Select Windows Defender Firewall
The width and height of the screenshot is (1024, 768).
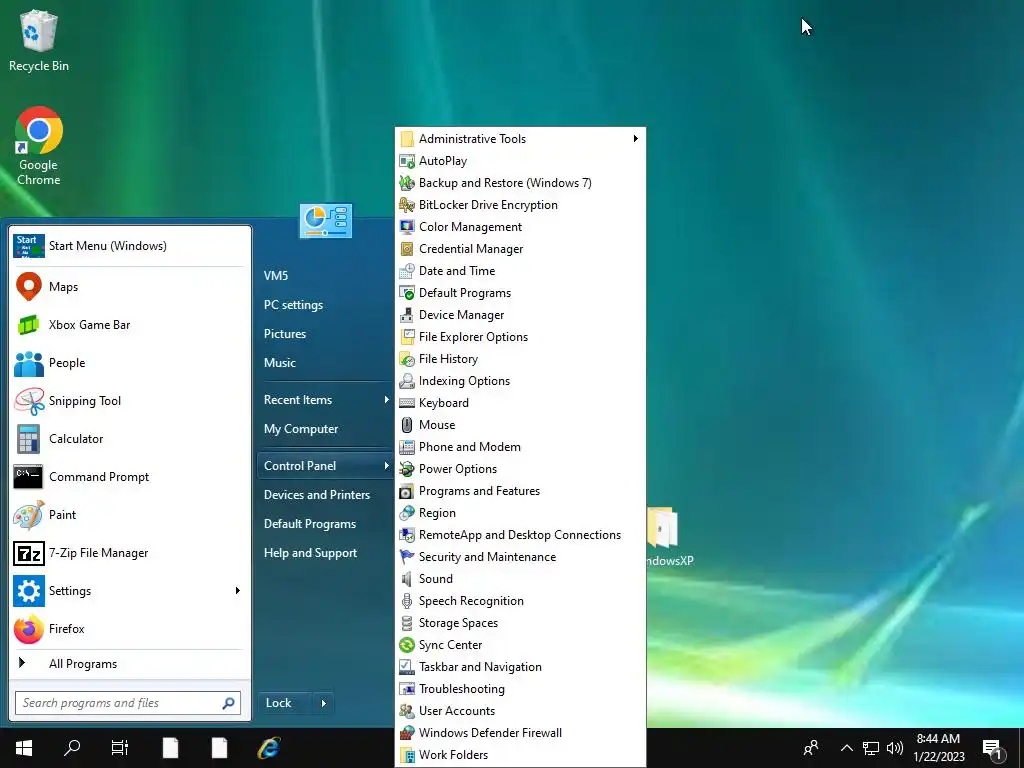tap(520, 733)
